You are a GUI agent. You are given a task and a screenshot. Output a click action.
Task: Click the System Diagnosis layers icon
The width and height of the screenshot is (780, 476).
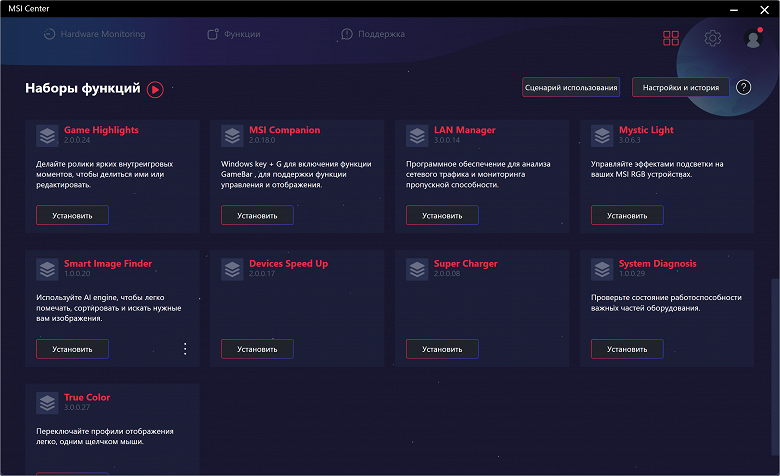[602, 269]
